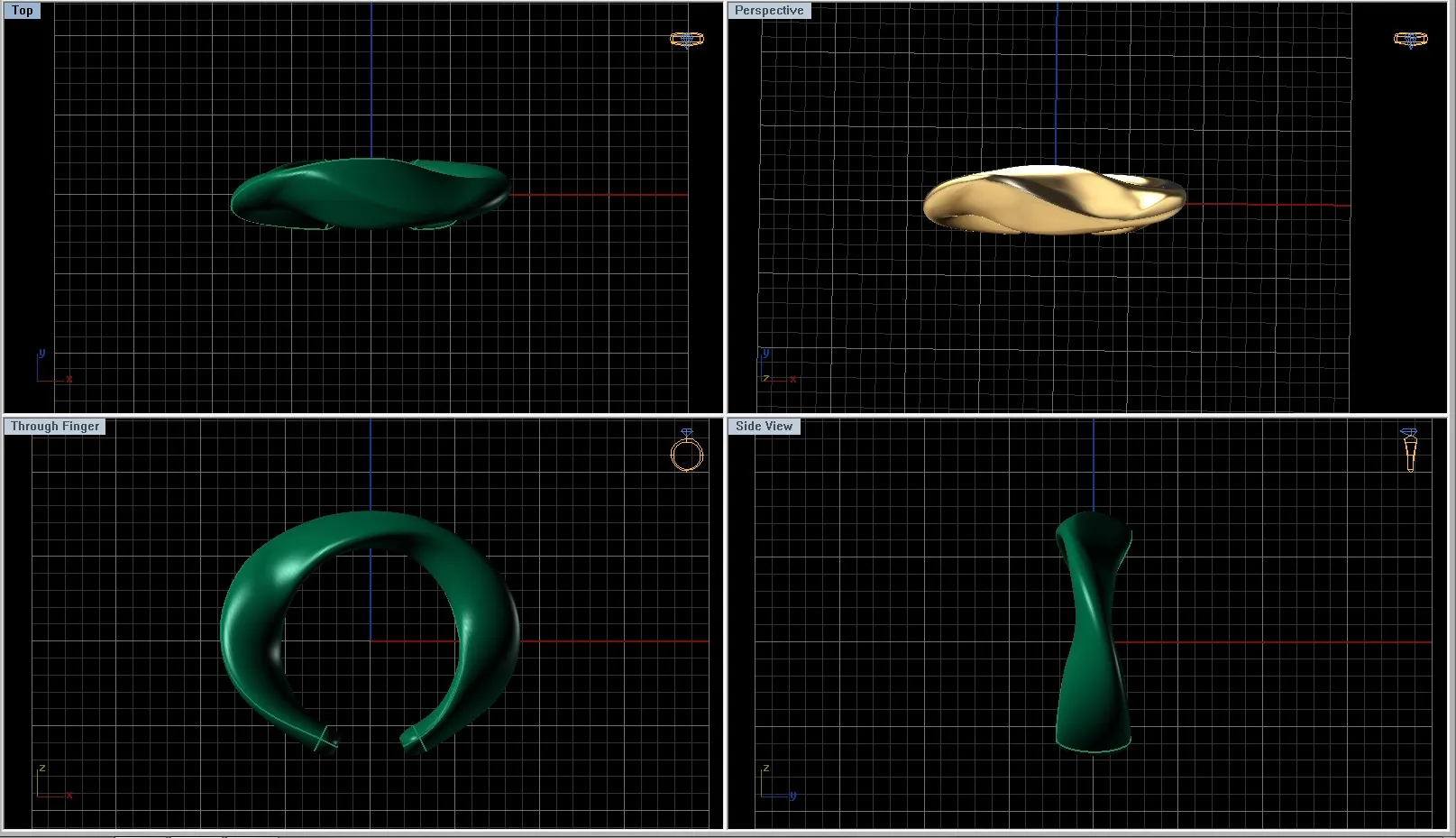This screenshot has width=1456, height=838.
Task: Click the axis indicator in Perspective viewport
Action: coord(776,368)
